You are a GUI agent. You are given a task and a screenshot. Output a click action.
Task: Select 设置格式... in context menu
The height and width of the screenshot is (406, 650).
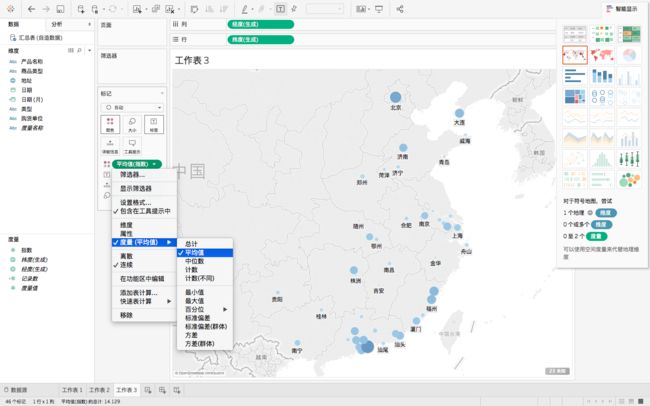[136, 202]
